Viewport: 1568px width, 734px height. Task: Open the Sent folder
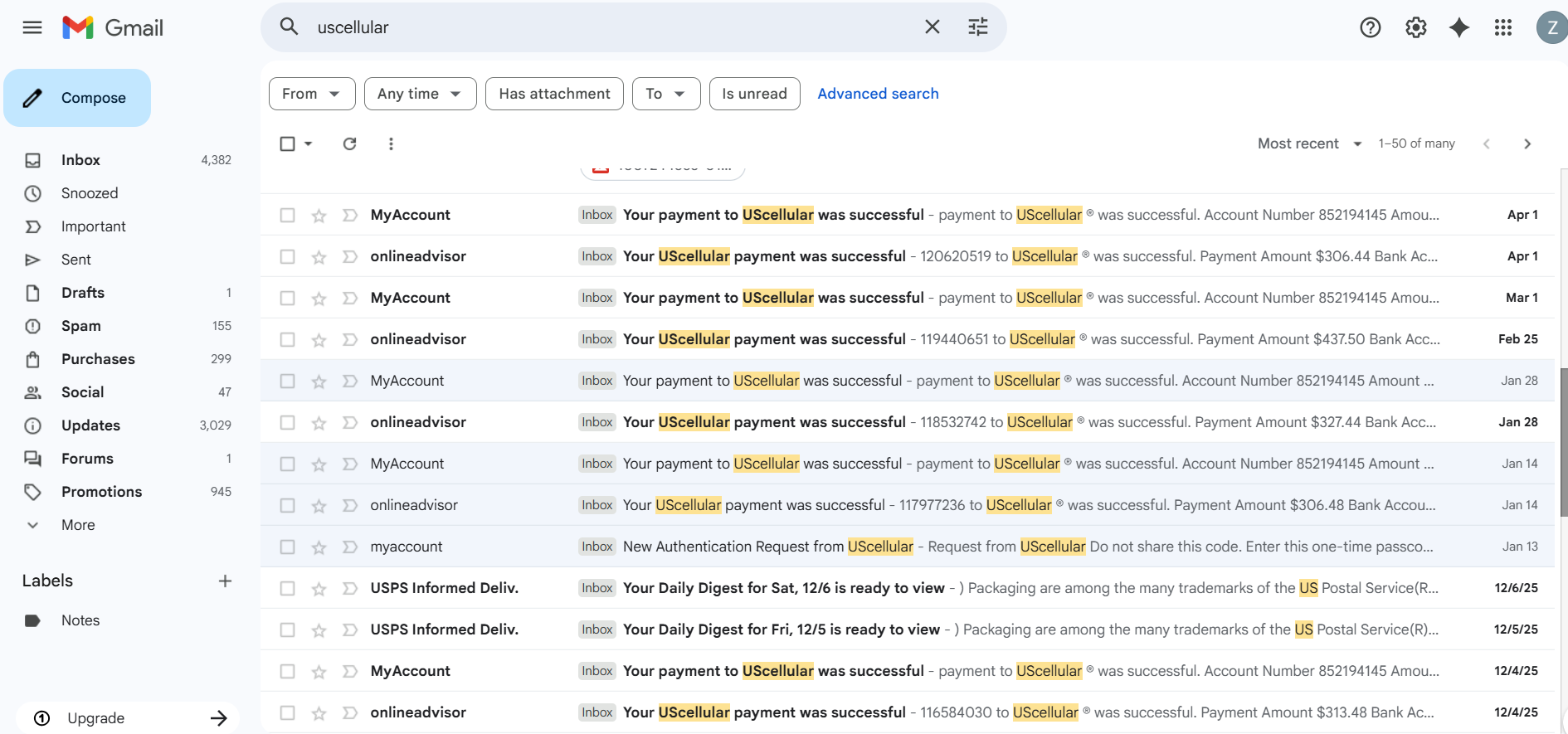(76, 260)
